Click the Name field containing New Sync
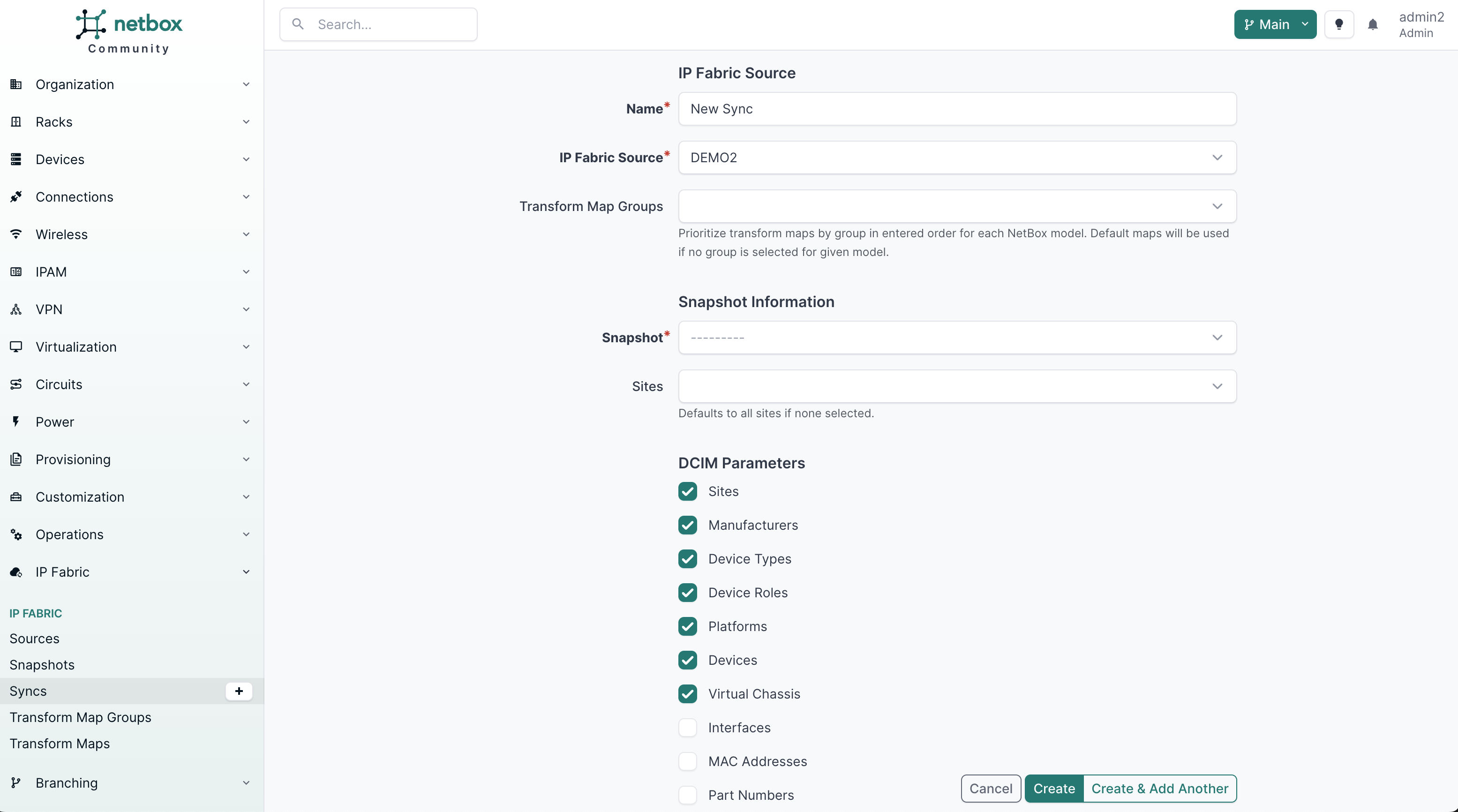This screenshot has height=812, width=1458. (x=956, y=109)
